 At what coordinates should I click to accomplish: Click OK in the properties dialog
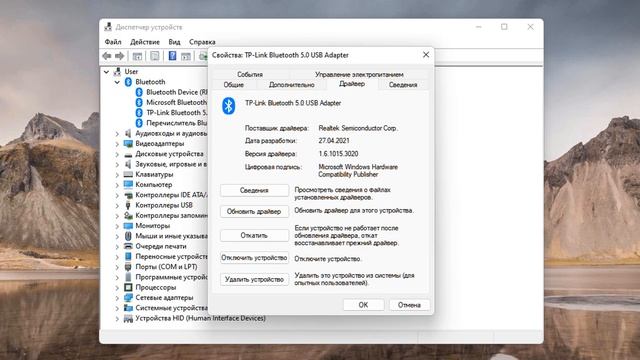point(363,305)
